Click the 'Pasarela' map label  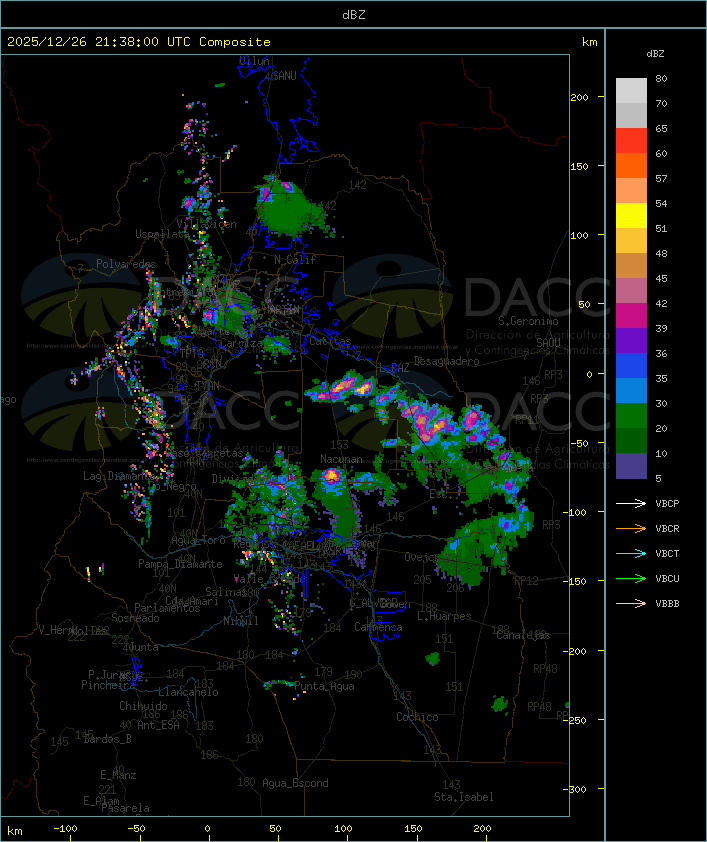125,808
